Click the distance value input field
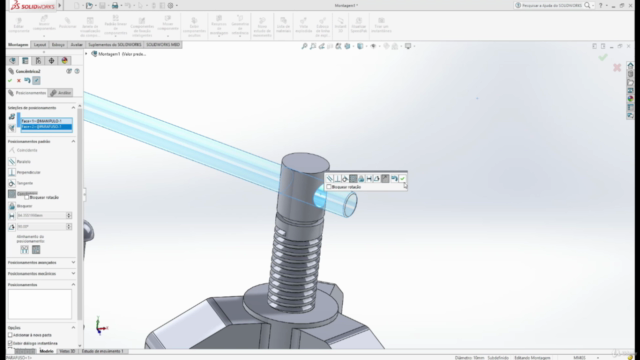The image size is (640, 360). point(40,216)
